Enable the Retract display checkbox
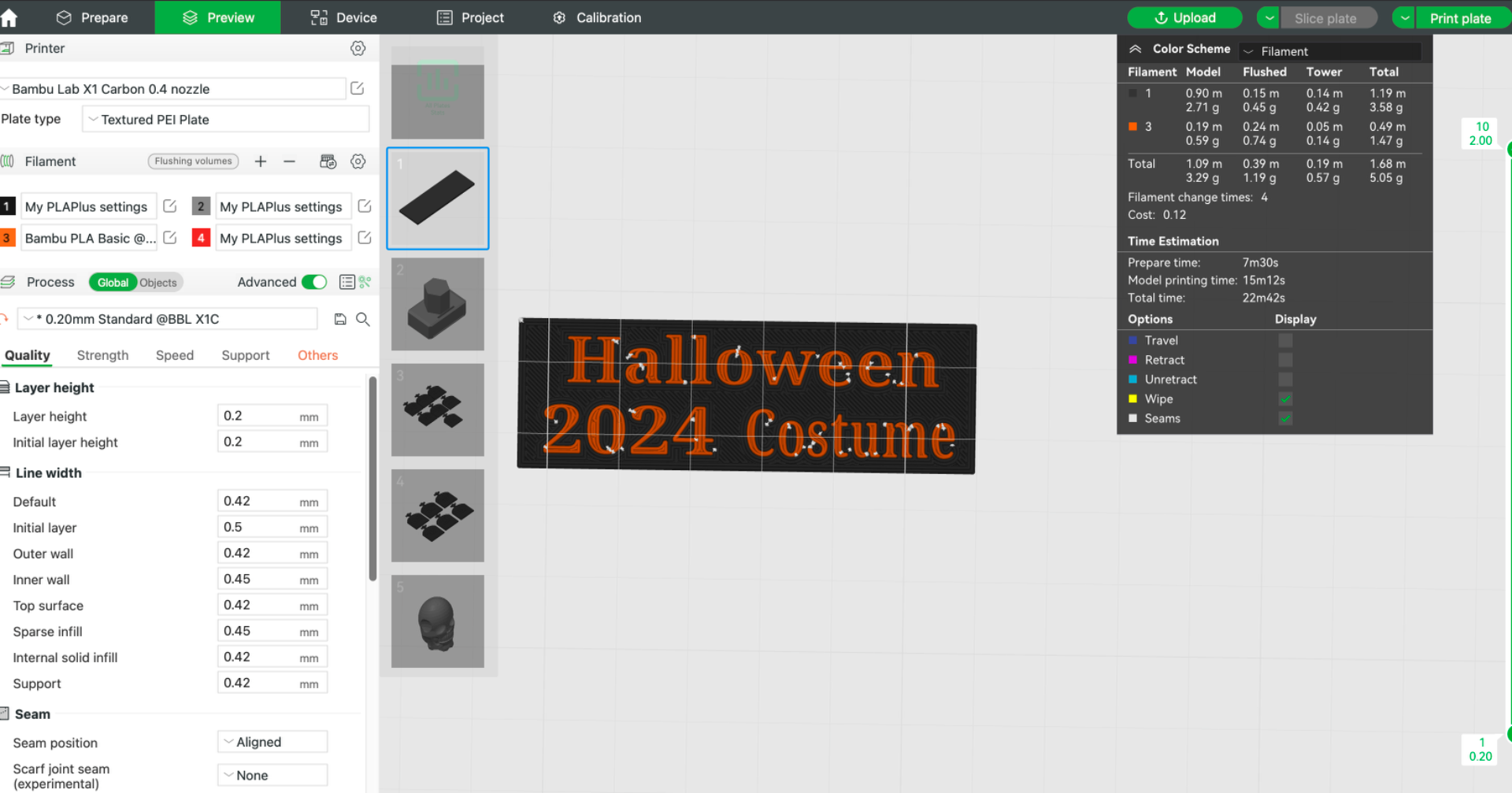Image resolution: width=1512 pixels, height=793 pixels. point(1285,360)
